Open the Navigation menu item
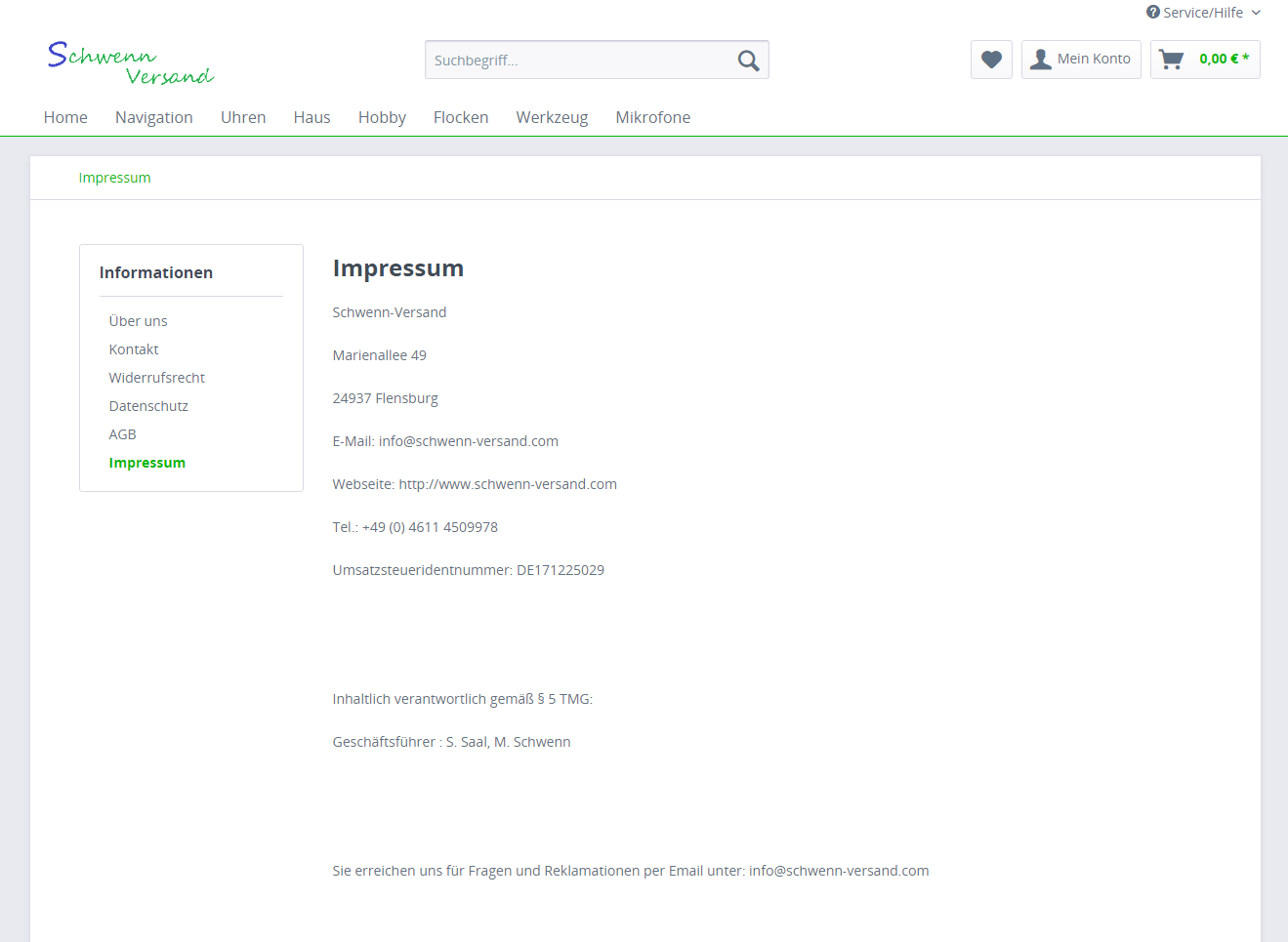This screenshot has width=1288, height=942. [154, 117]
